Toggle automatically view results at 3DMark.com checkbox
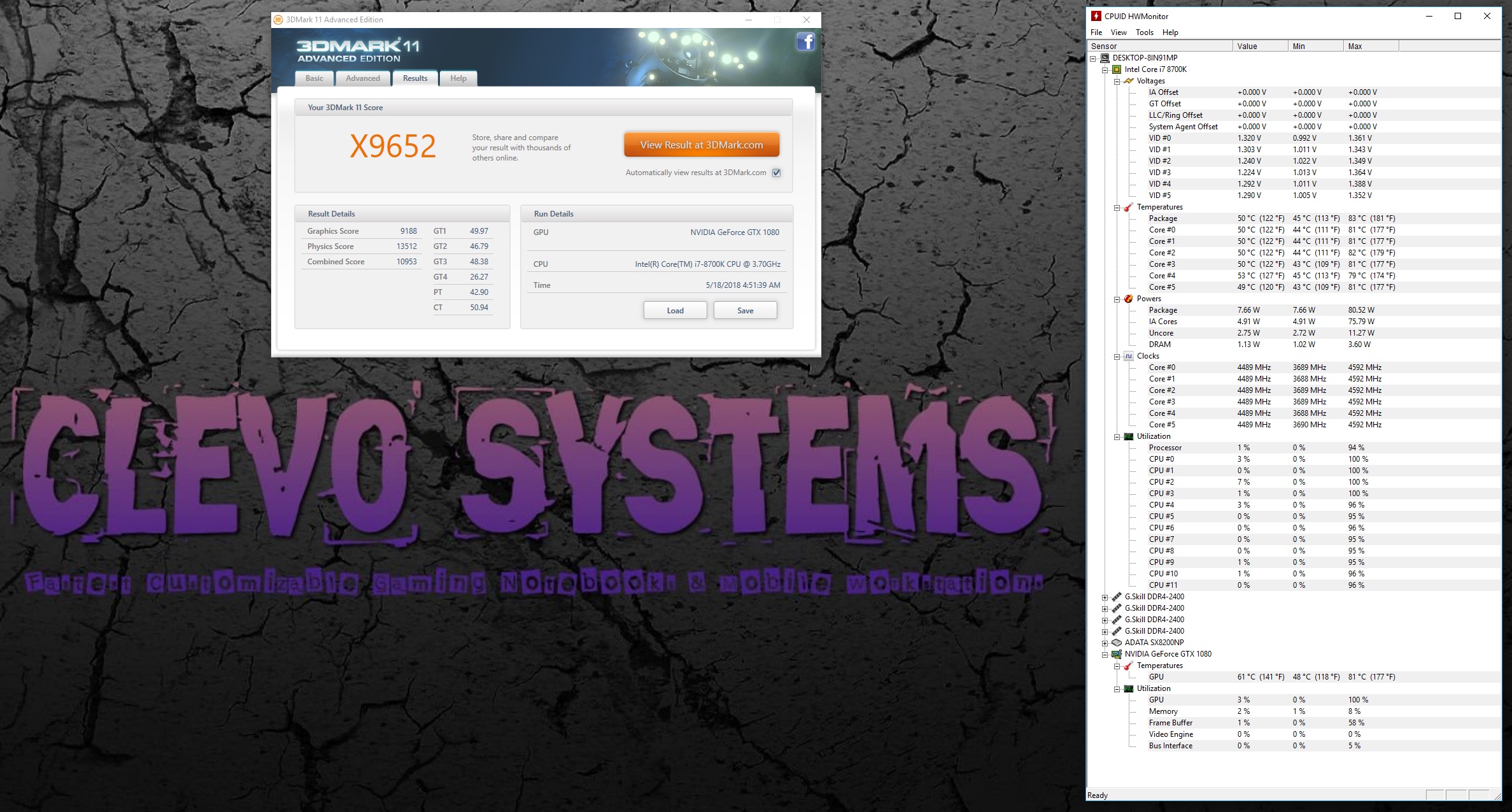This screenshot has width=1512, height=812. coord(777,173)
